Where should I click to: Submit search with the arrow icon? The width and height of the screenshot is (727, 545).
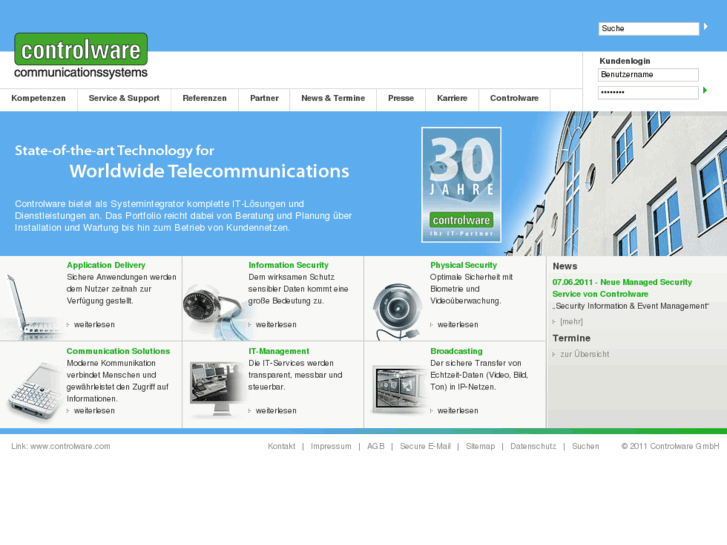click(706, 27)
